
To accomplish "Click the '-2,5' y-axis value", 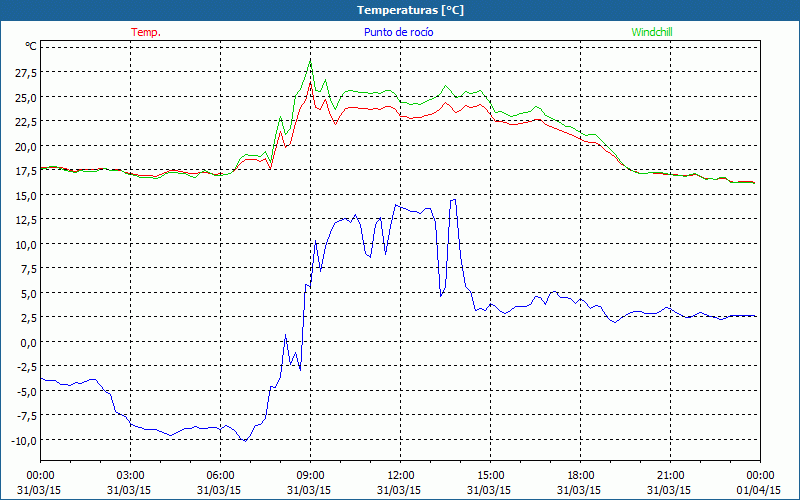I will point(27,366).
